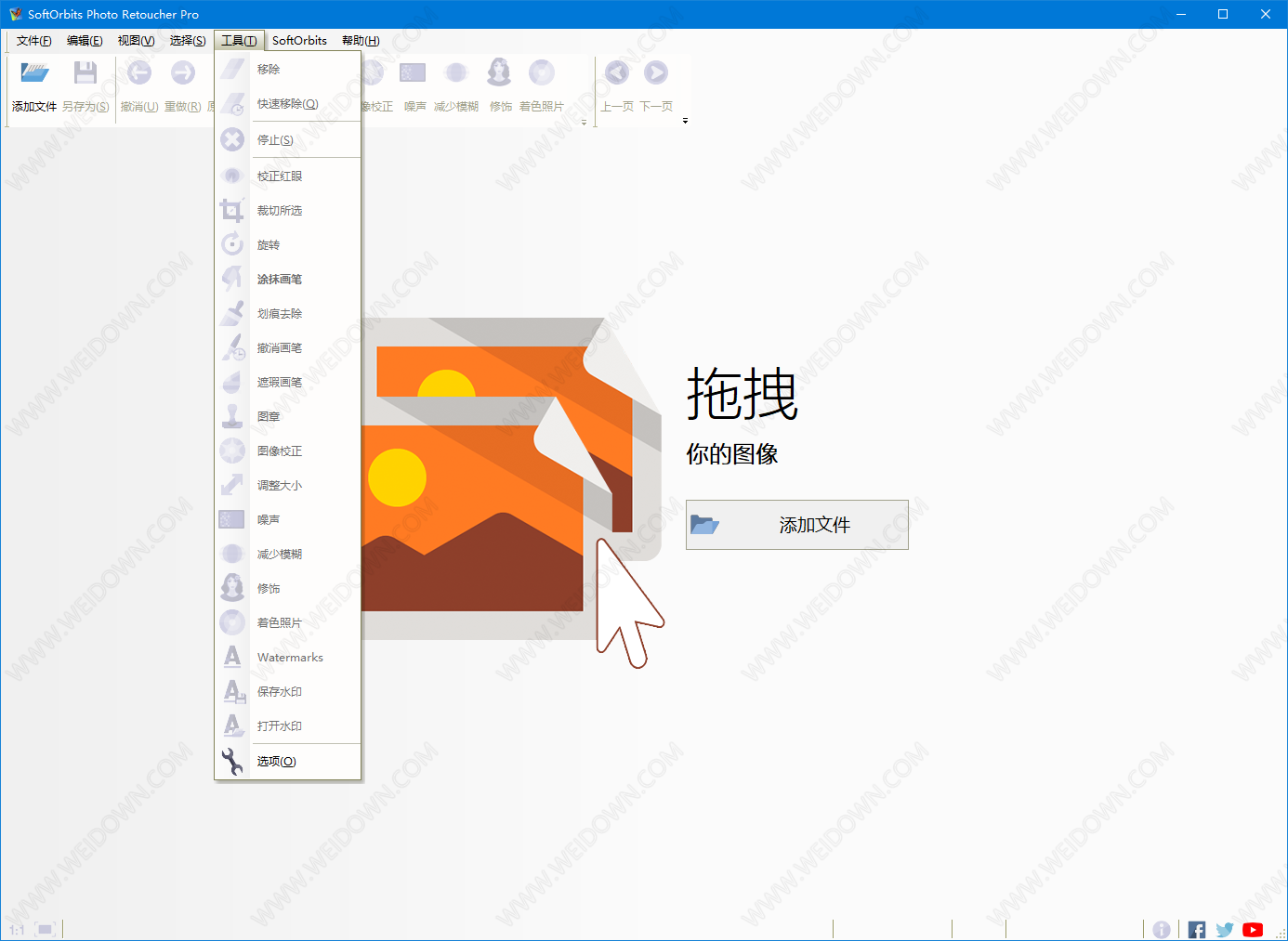Choose 划痕去除 (Scratch Removal) menu entry

288,314
